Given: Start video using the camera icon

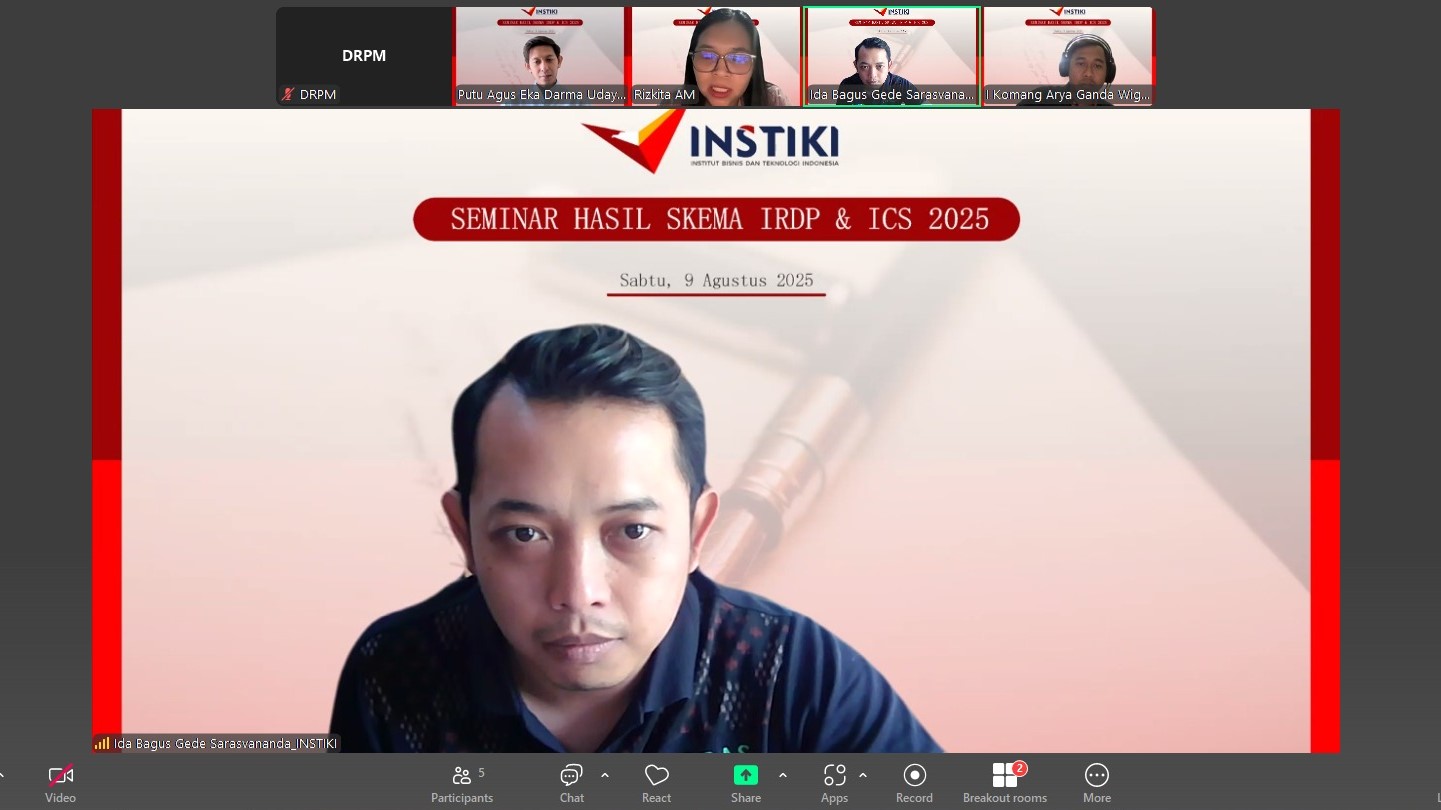Looking at the screenshot, I should pyautogui.click(x=60, y=776).
